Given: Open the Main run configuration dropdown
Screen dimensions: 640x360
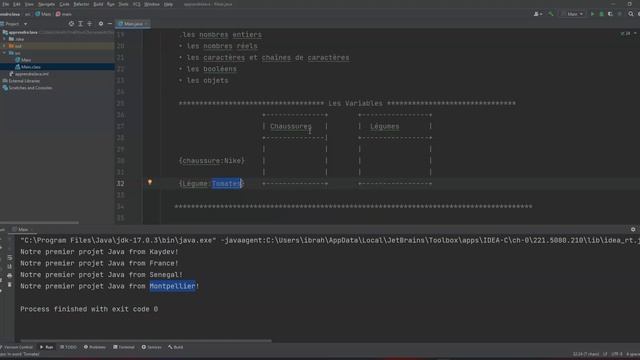Looking at the screenshot, I should point(572,14).
